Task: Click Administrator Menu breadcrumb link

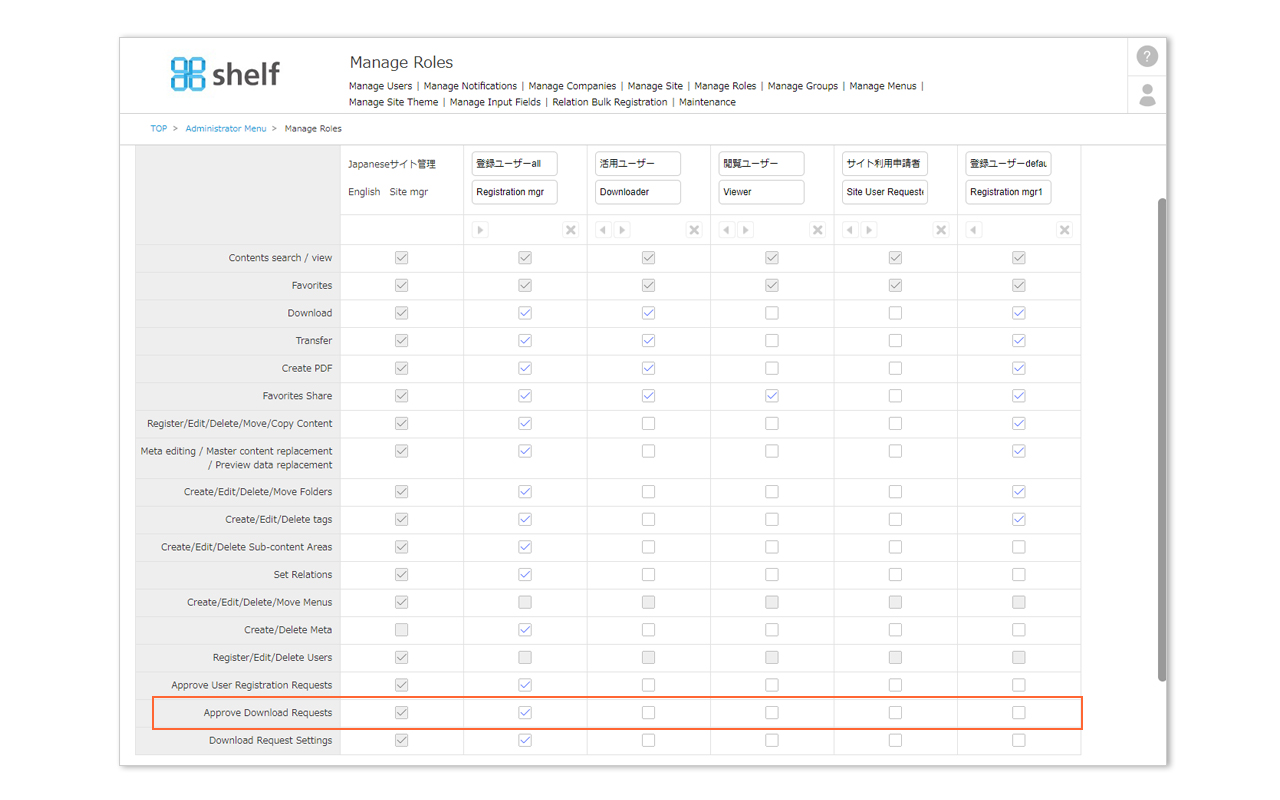Action: 226,129
